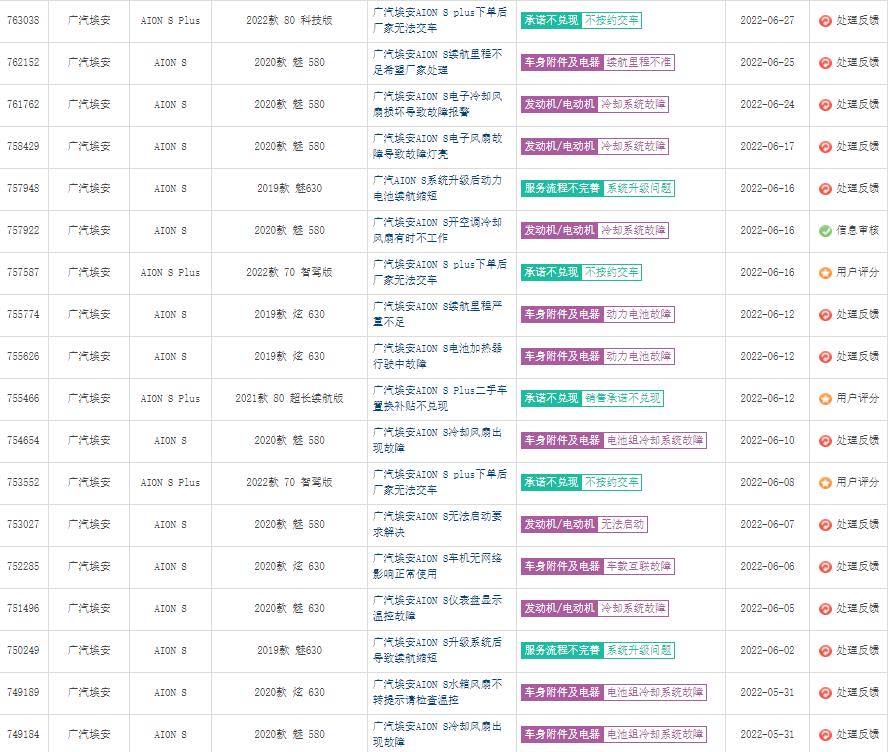
Task: Click red status icon in row 753027
Action: click(825, 525)
